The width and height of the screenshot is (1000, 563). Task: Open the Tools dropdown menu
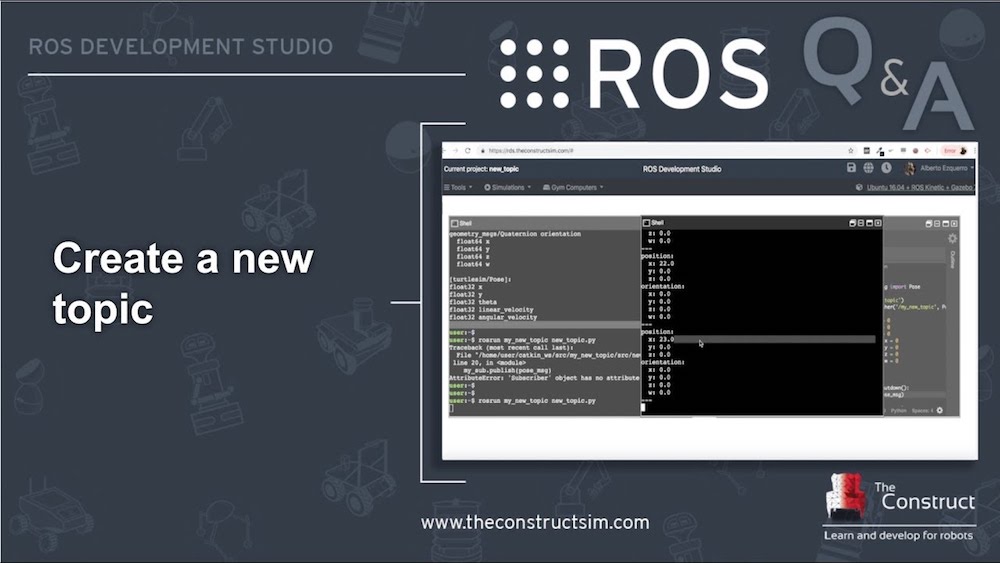458,187
